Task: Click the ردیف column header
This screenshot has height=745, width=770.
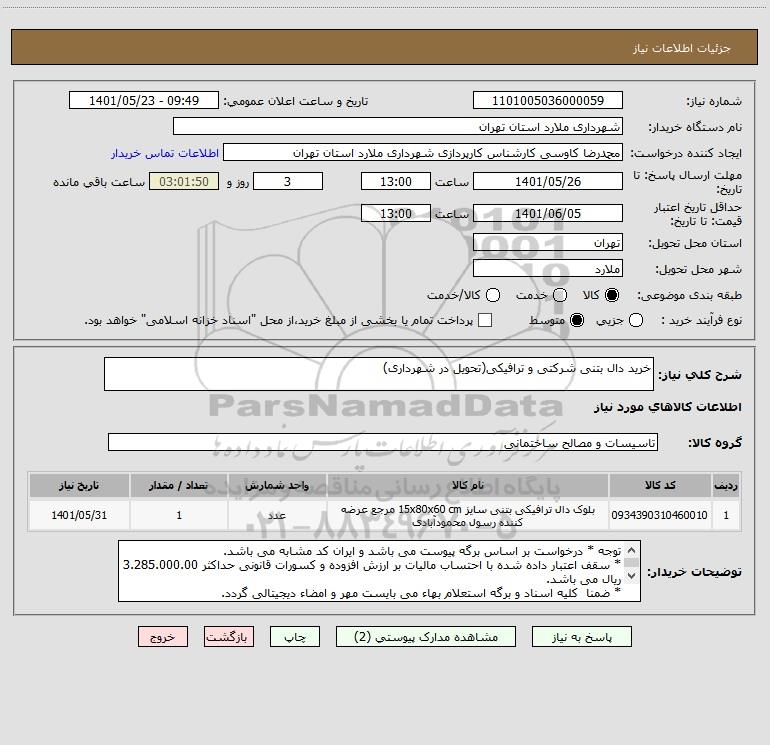Action: click(726, 485)
